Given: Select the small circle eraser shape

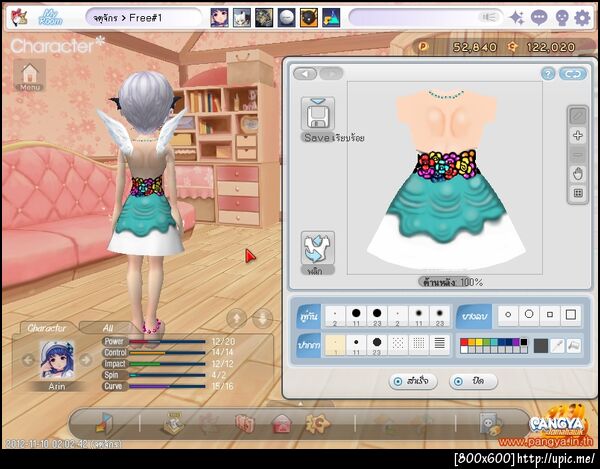Looking at the screenshot, I should coord(508,315).
